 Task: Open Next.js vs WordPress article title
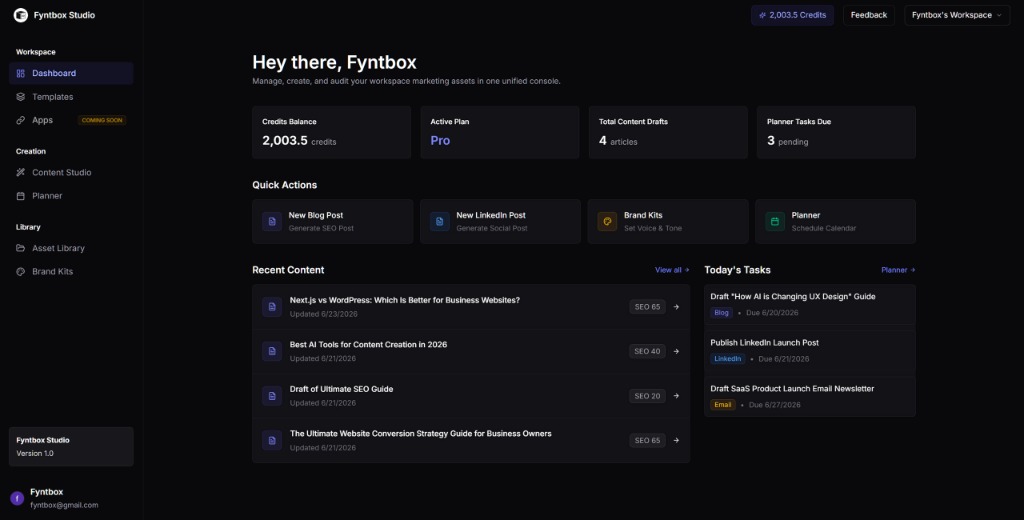coord(405,301)
